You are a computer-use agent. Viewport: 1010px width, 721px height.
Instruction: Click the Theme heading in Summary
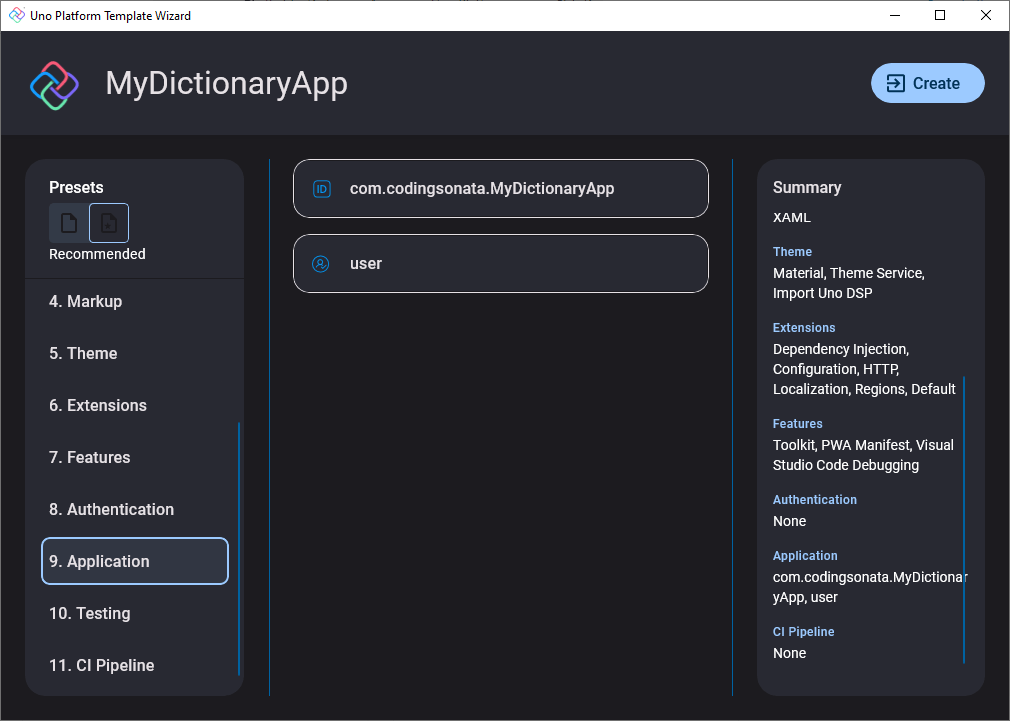[x=792, y=251]
